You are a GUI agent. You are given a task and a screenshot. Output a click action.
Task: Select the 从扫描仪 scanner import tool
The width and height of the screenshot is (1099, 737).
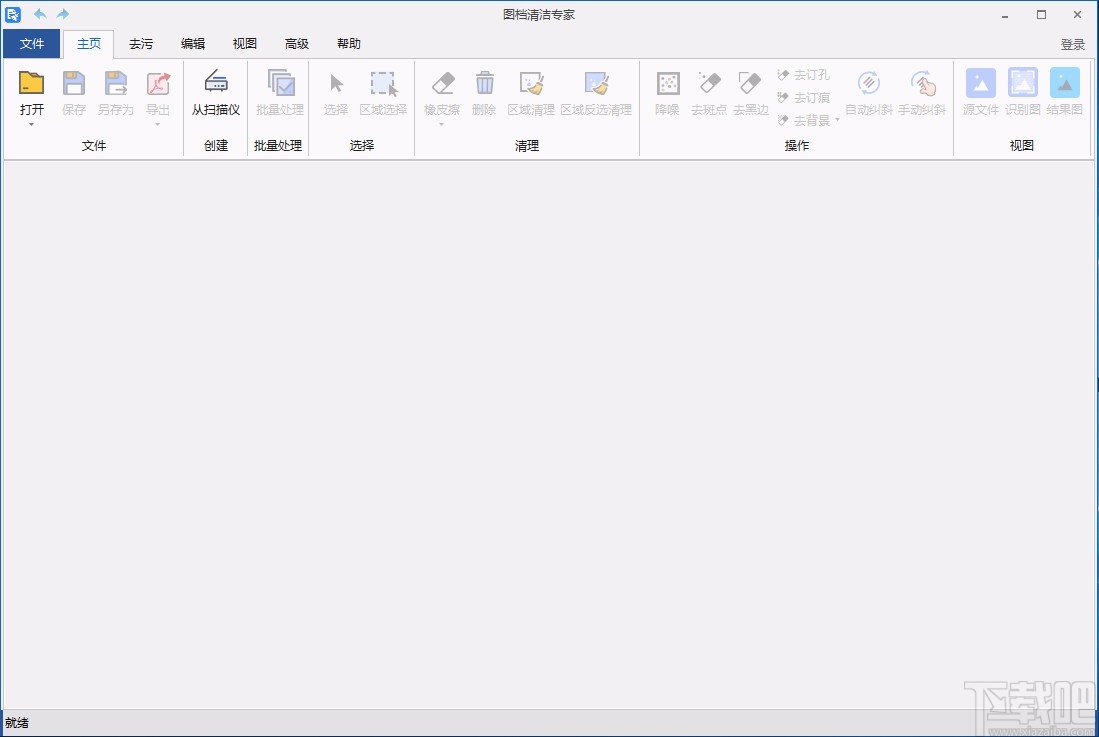[215, 95]
